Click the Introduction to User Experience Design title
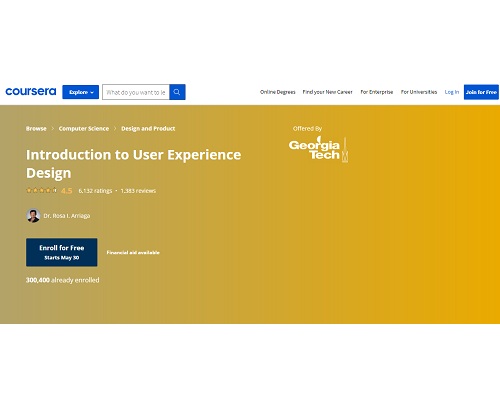 coord(133,164)
